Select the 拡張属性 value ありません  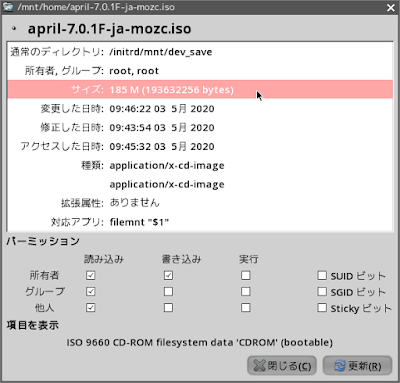click(135, 203)
